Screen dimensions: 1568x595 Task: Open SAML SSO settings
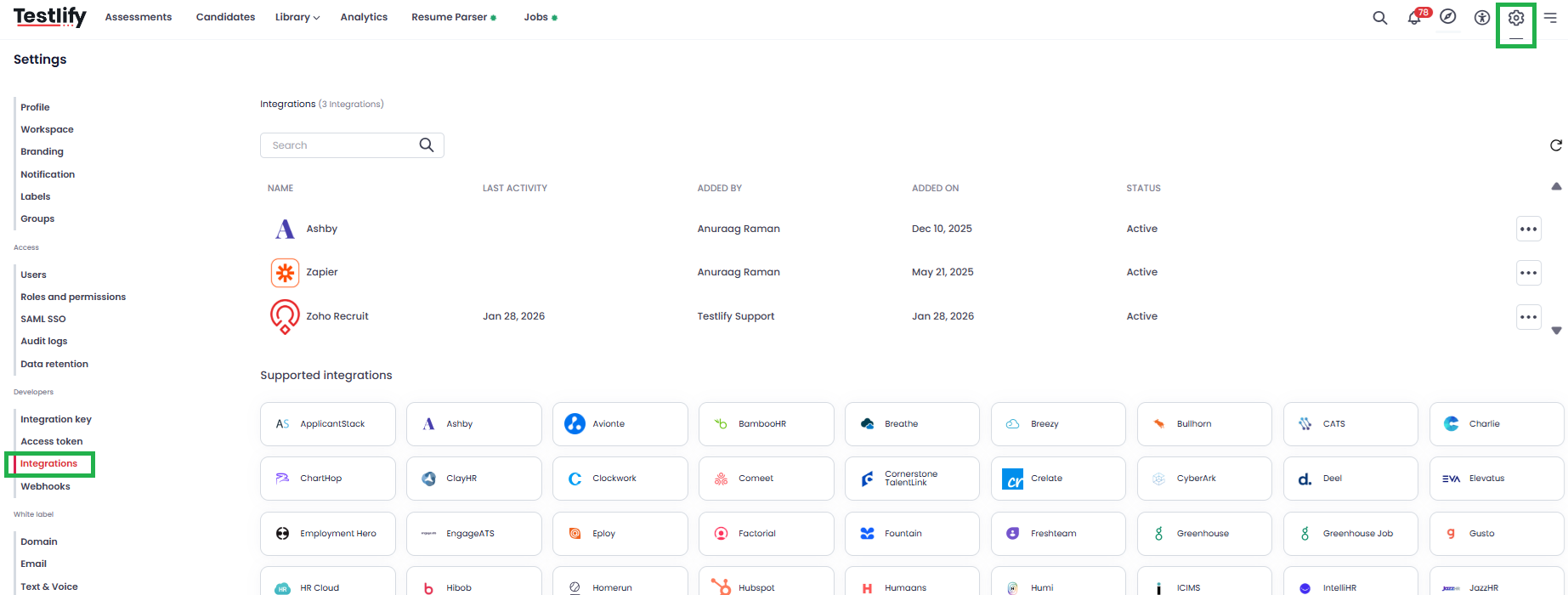coord(43,319)
